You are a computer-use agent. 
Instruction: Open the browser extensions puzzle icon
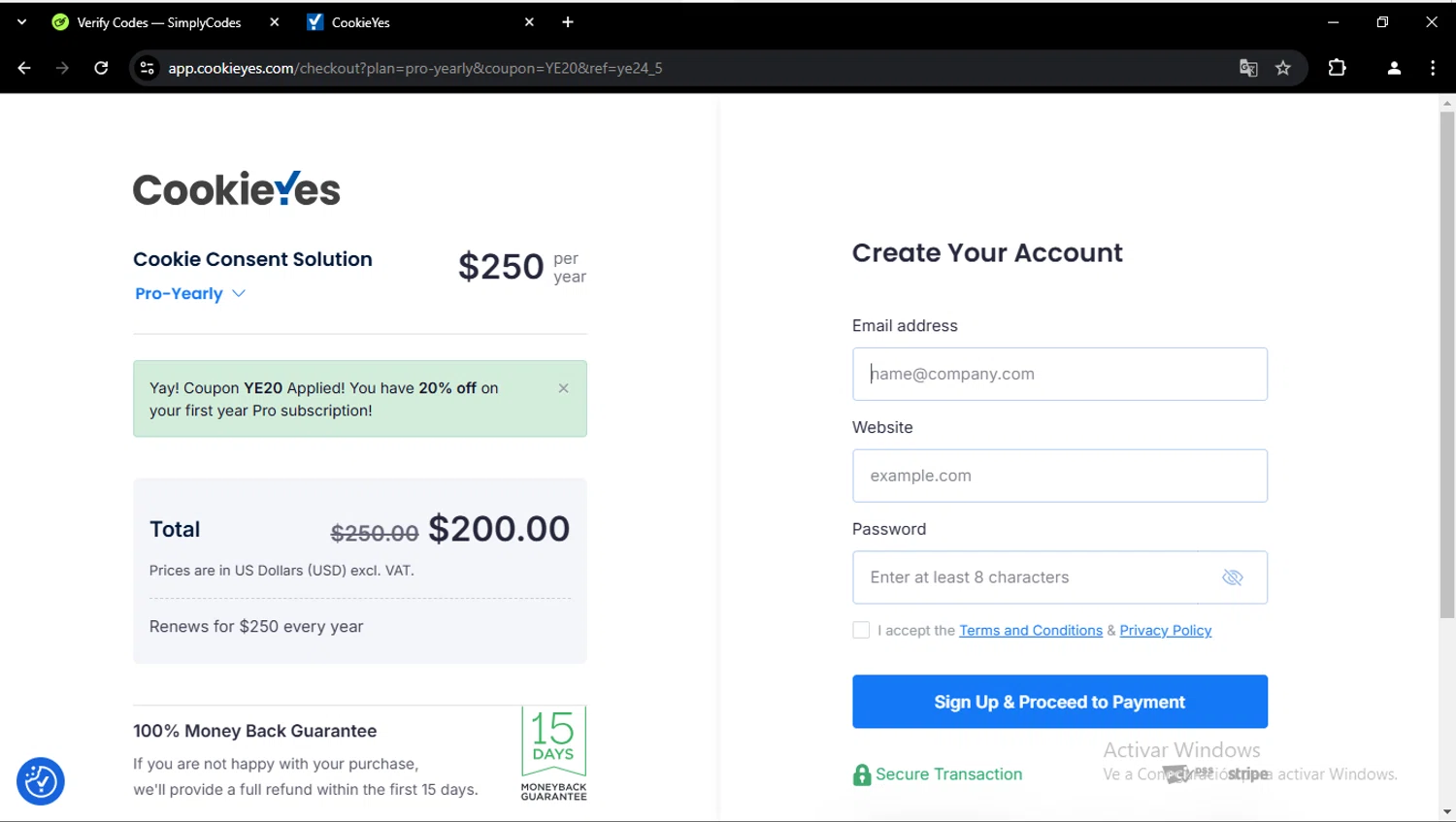pyautogui.click(x=1337, y=68)
